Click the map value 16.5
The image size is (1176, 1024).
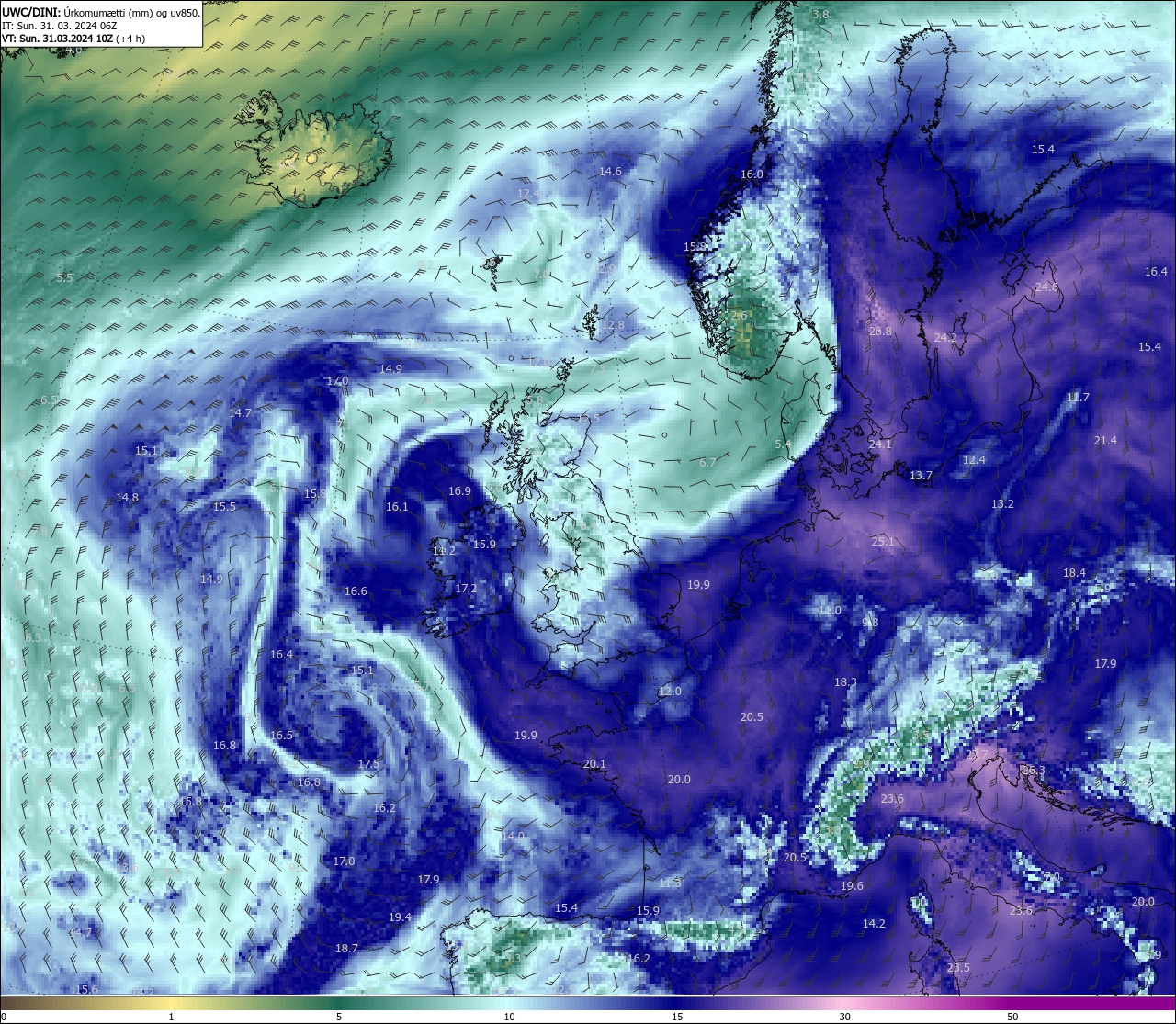point(281,736)
